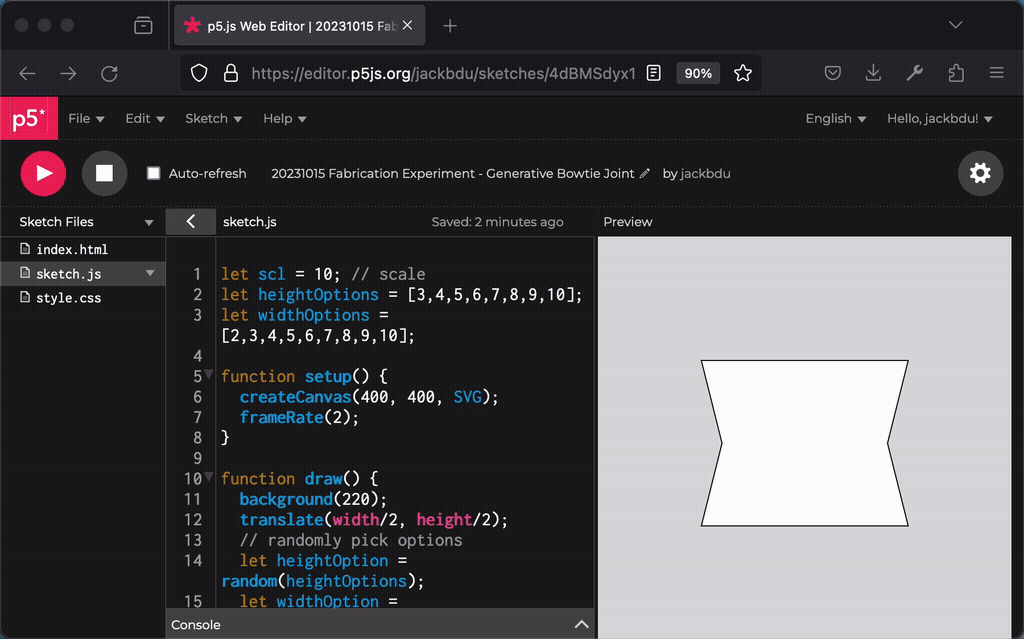Image resolution: width=1024 pixels, height=639 pixels.
Task: Collapse the sidebar with the left chevron
Action: click(x=190, y=222)
